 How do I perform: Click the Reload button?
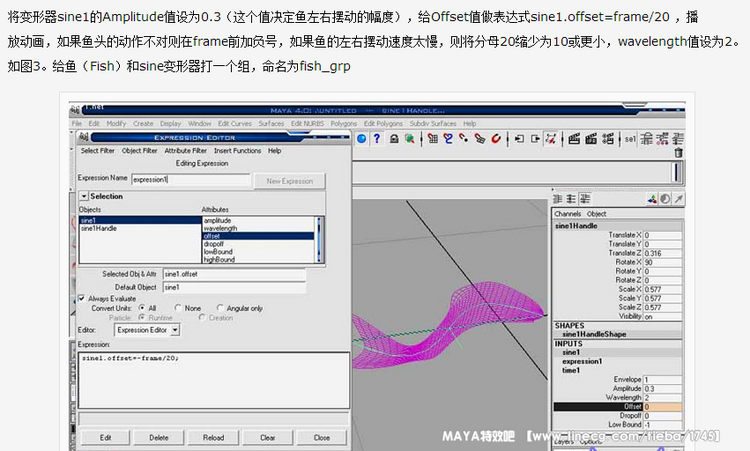[x=213, y=437]
